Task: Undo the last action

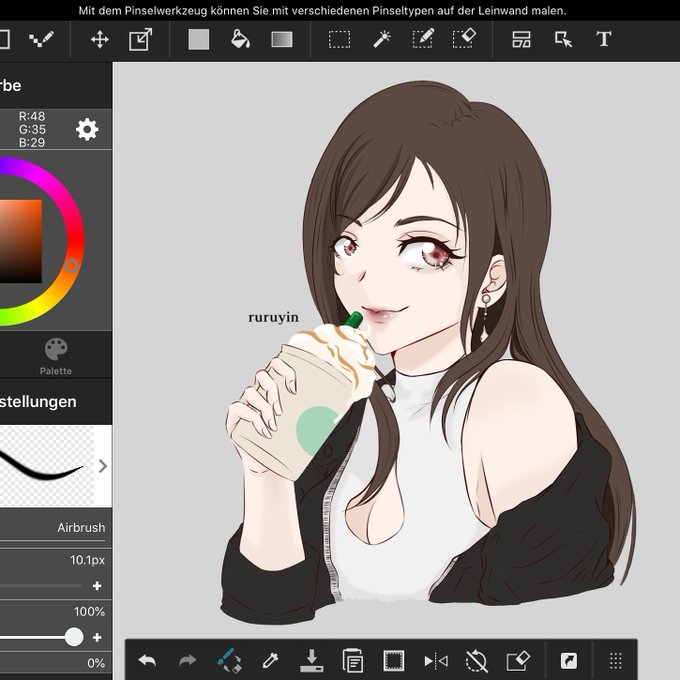Action: pyautogui.click(x=147, y=661)
